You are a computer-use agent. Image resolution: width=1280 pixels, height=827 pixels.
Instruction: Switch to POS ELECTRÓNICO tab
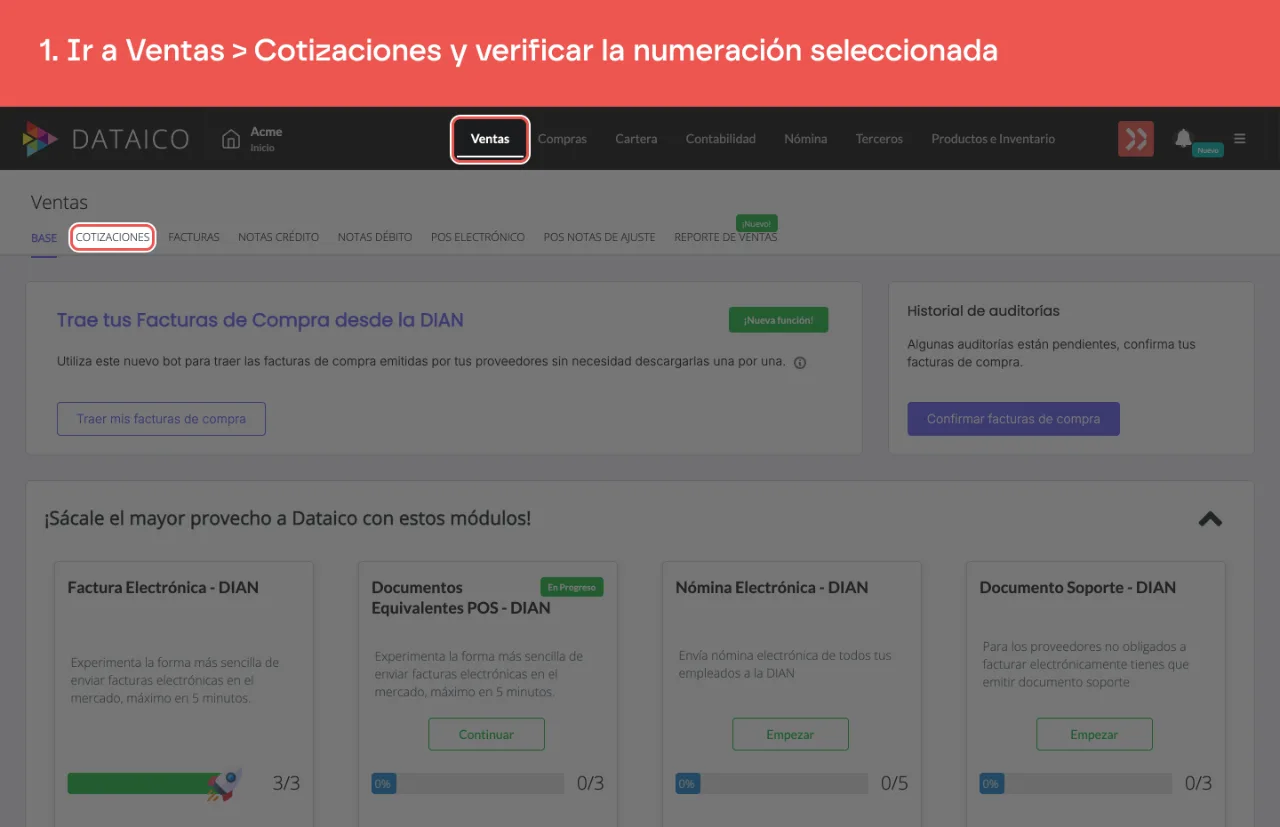478,238
